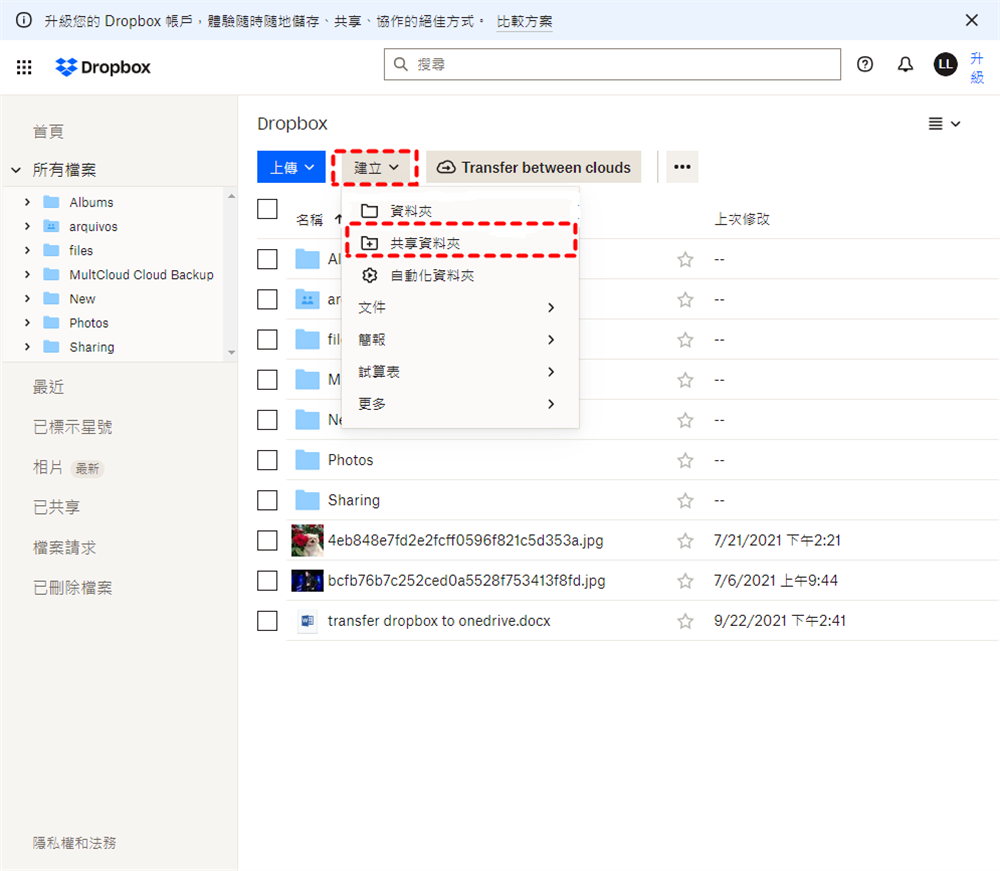Expand the Sharing tree node in sidebar
The image size is (1000, 871).
point(27,347)
